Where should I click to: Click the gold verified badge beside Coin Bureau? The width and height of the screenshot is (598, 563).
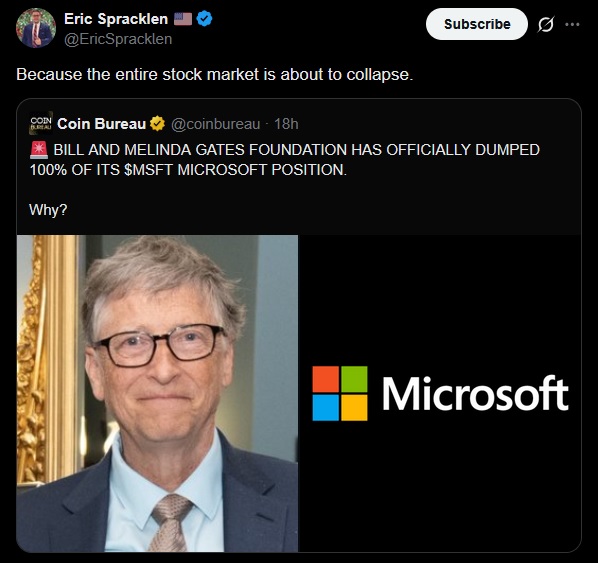pyautogui.click(x=157, y=124)
